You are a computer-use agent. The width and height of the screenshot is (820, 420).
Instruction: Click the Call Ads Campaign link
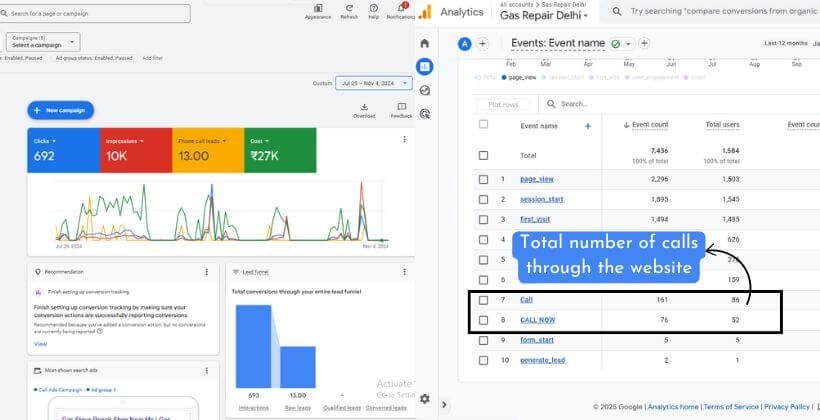click(60, 390)
